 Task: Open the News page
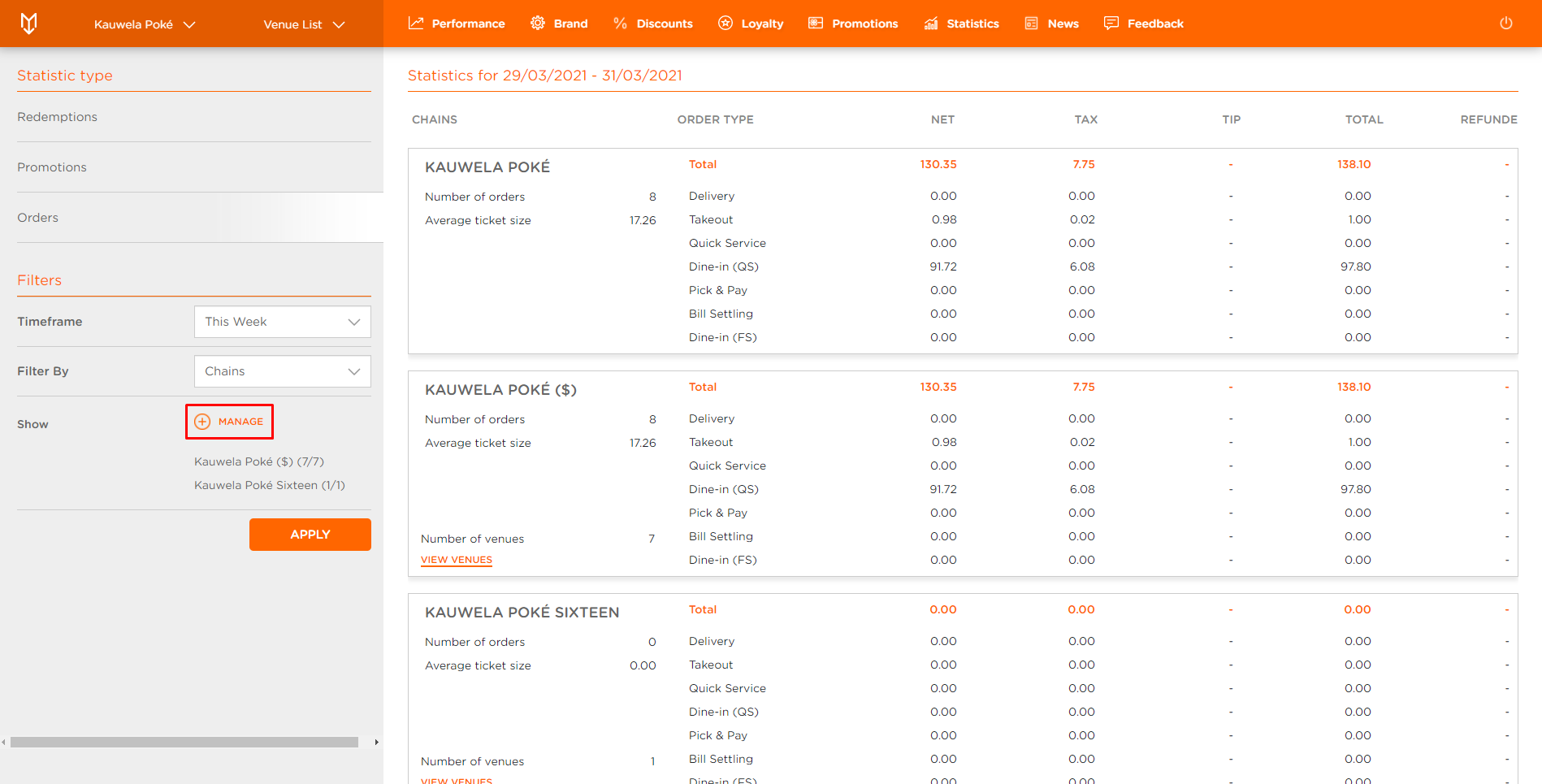pyautogui.click(x=1051, y=24)
